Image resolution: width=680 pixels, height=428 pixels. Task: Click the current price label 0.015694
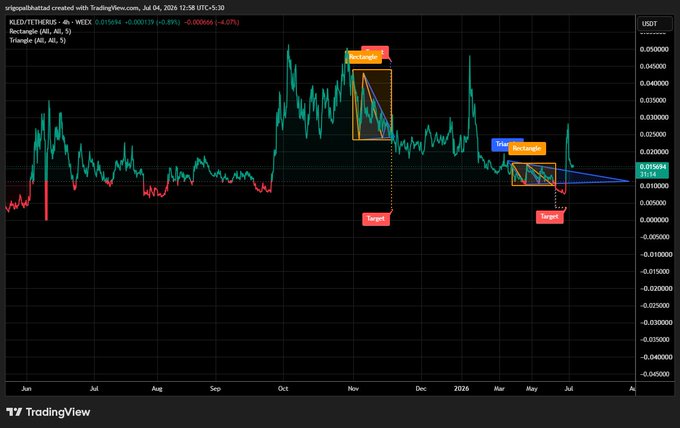(653, 170)
